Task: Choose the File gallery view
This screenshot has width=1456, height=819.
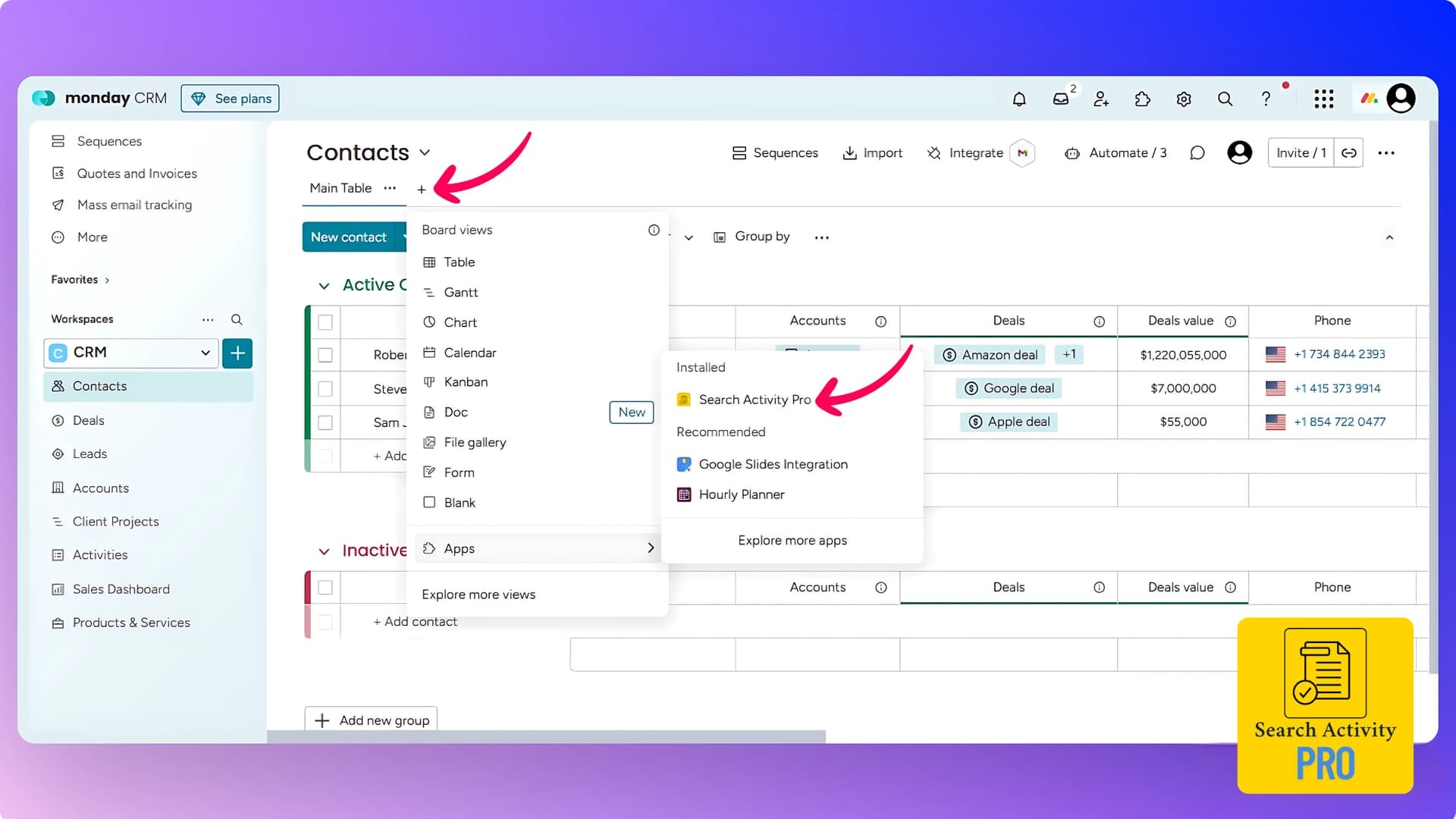Action: 474,442
